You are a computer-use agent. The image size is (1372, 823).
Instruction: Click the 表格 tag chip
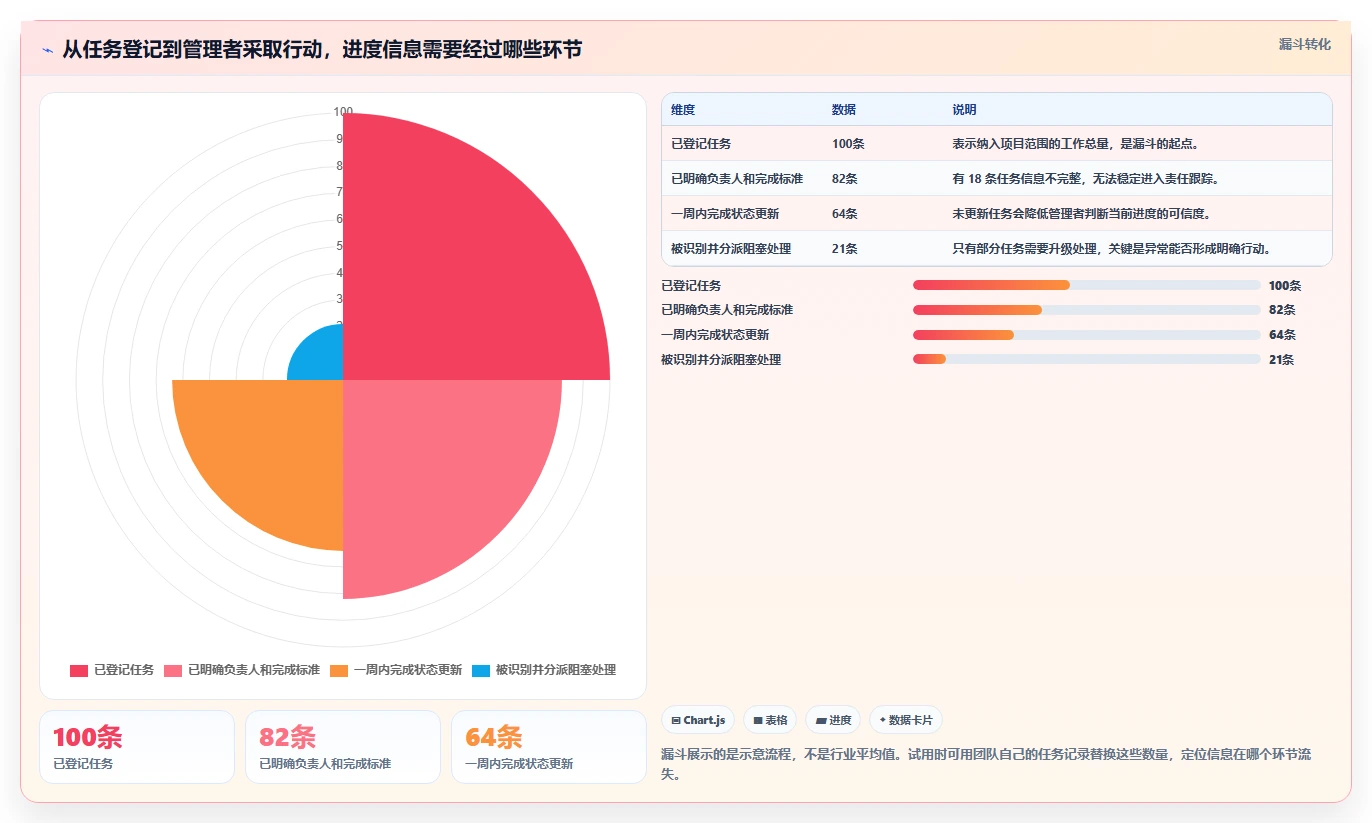point(770,720)
